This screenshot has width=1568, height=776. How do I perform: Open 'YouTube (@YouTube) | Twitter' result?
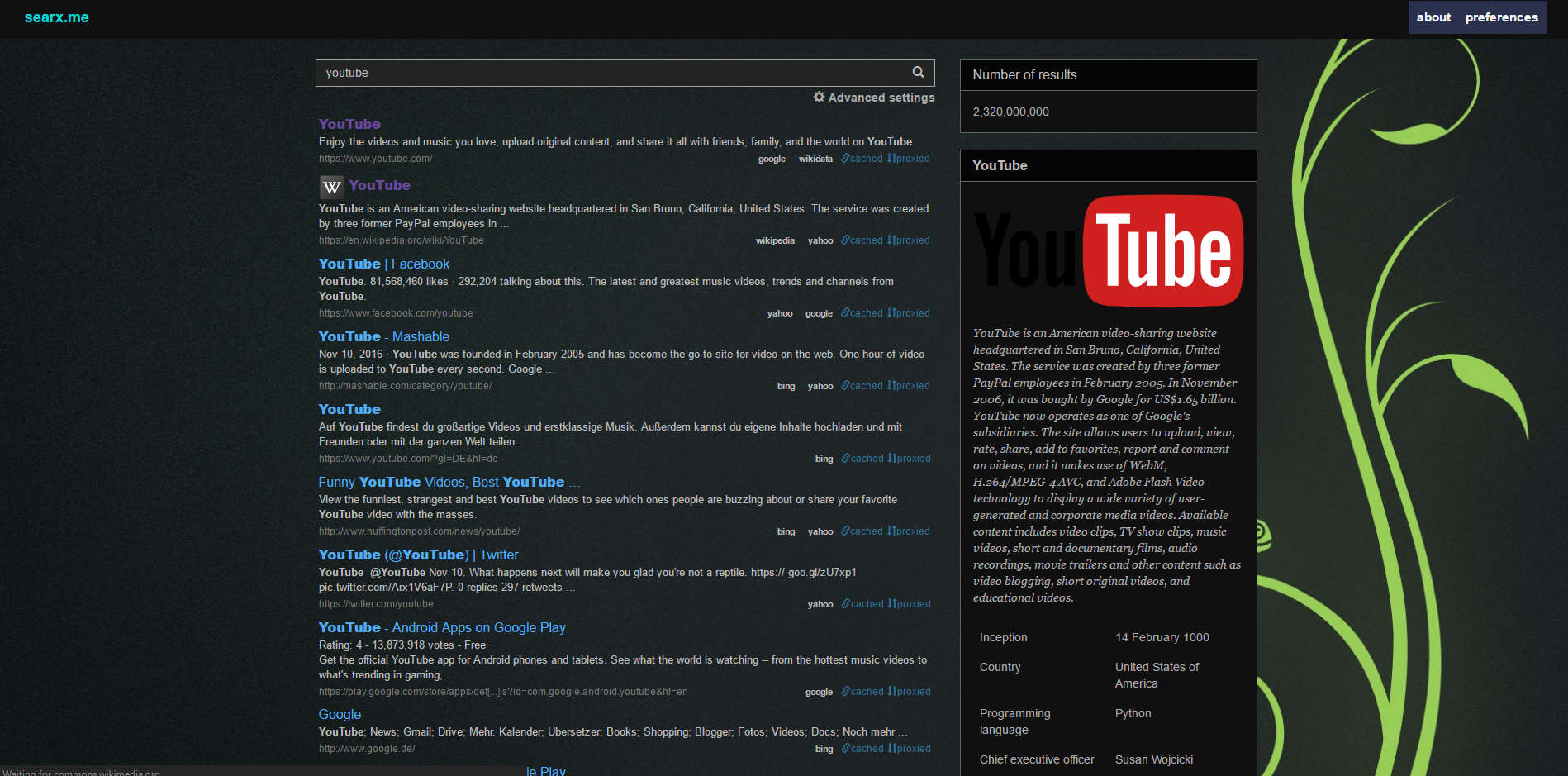click(419, 555)
